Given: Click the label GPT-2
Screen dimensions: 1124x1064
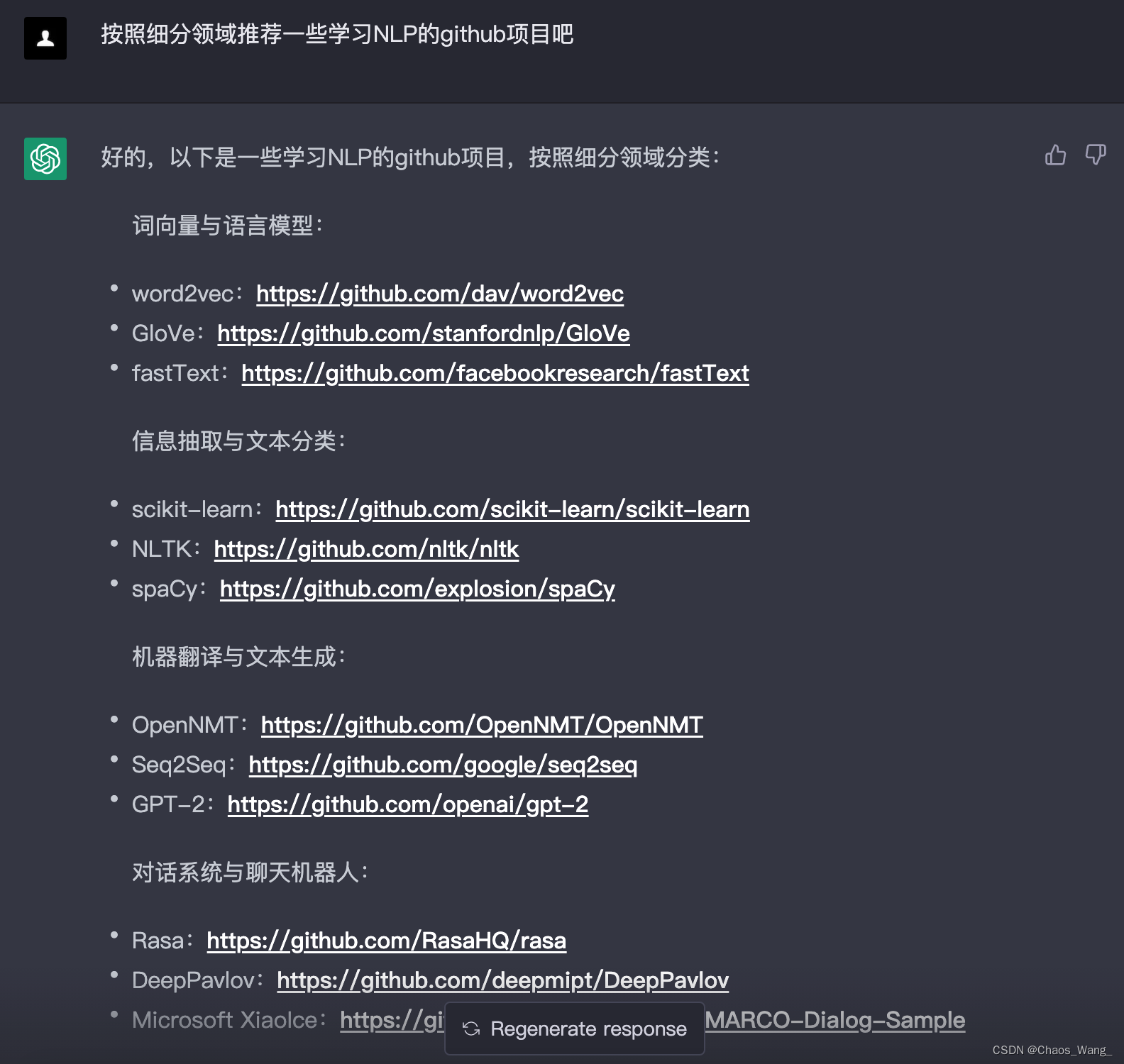Looking at the screenshot, I should (168, 804).
